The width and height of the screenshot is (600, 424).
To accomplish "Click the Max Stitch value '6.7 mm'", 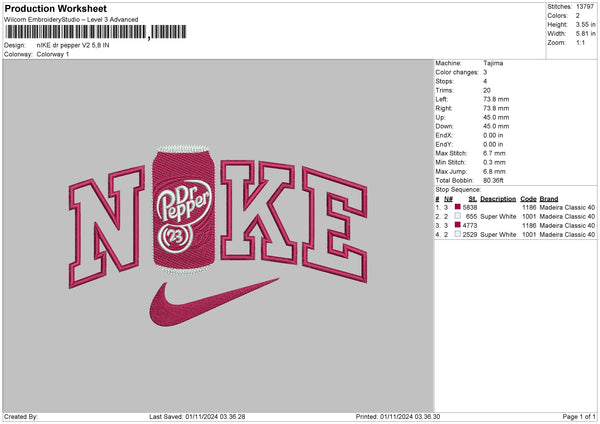I will [494, 153].
